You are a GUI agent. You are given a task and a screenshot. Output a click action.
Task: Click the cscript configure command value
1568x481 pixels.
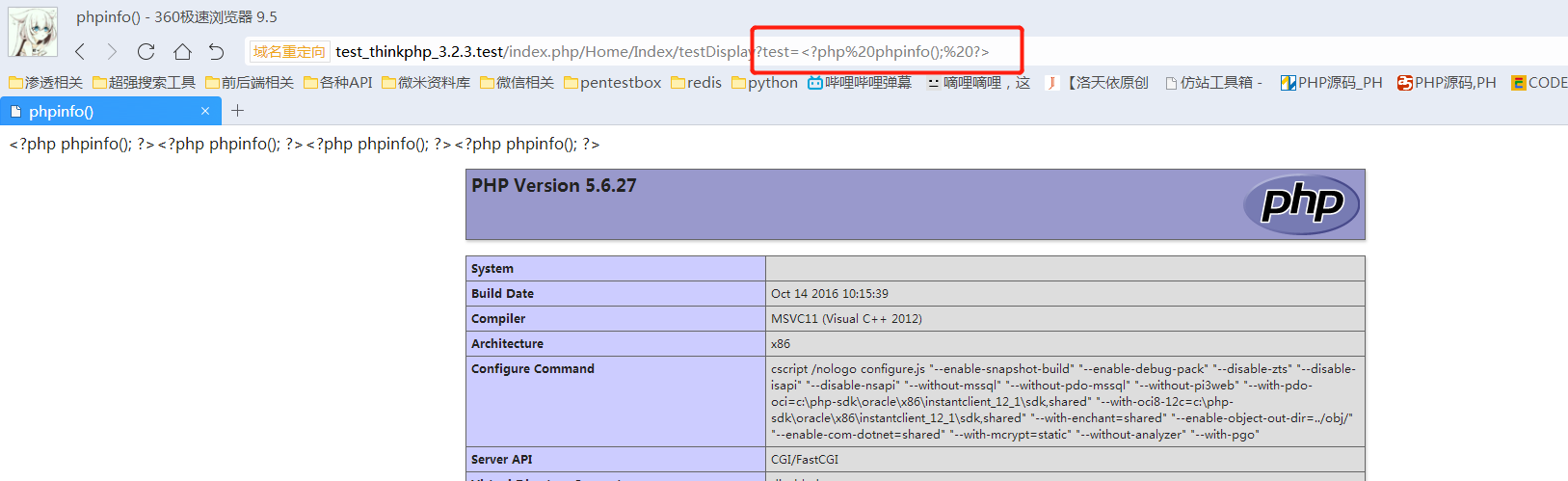(x=1063, y=402)
